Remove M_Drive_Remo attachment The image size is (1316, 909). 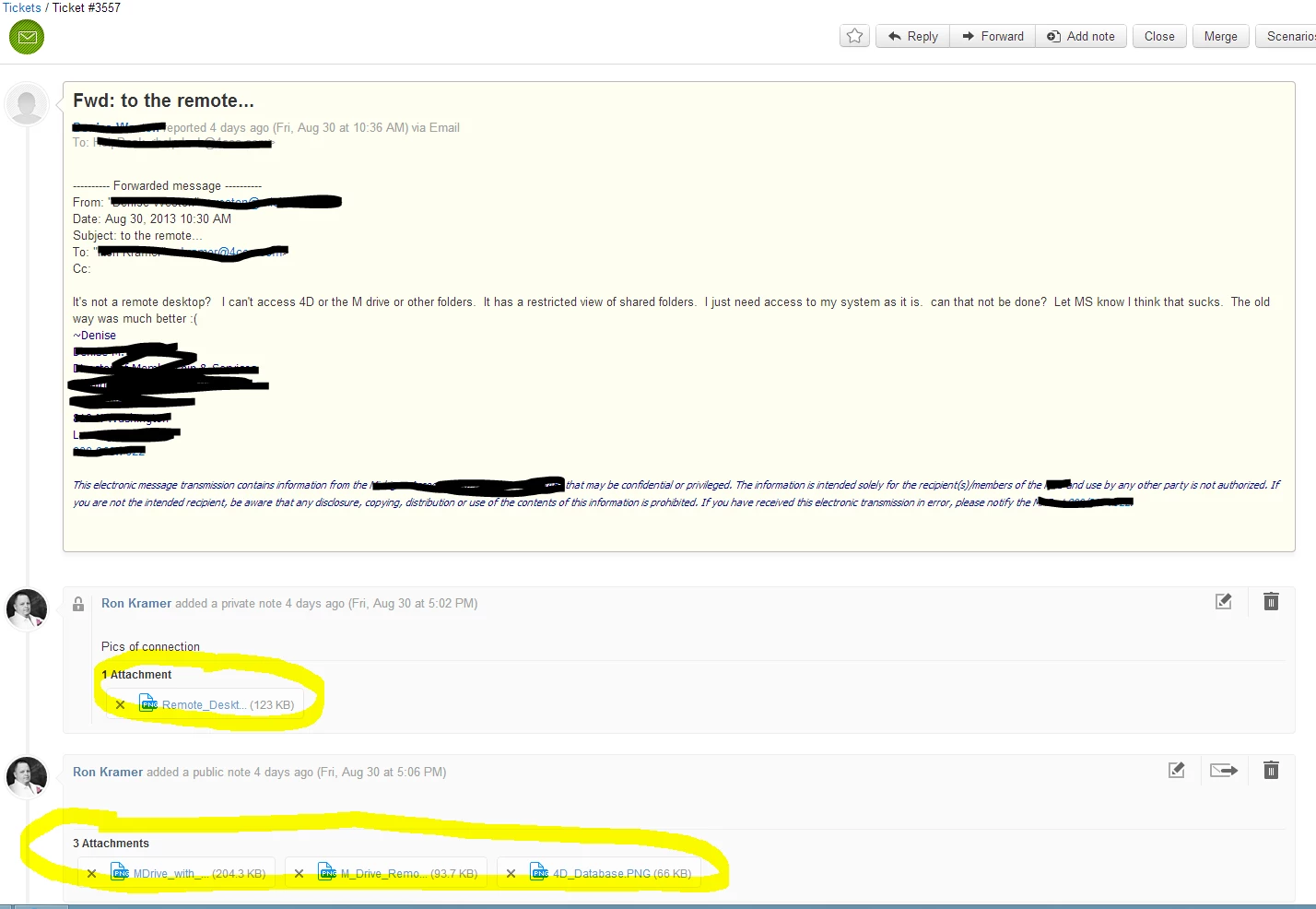coord(299,874)
